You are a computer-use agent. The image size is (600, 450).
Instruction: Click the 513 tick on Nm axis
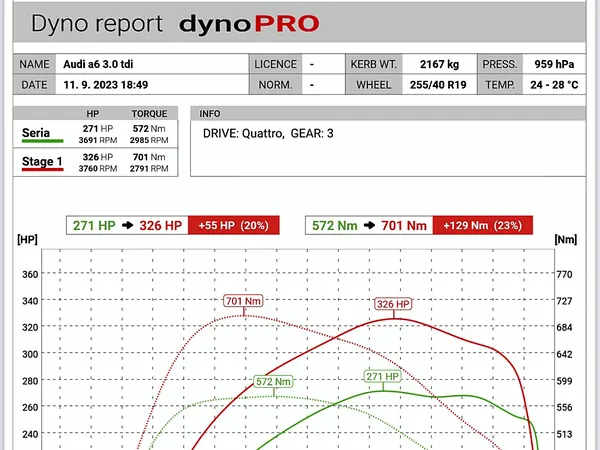pos(564,434)
